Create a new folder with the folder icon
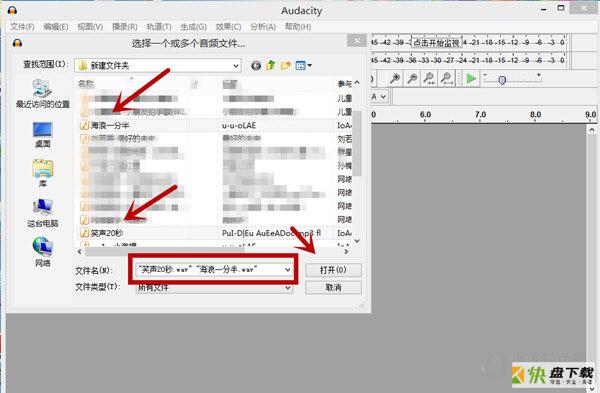The height and width of the screenshot is (393, 600). (285, 65)
